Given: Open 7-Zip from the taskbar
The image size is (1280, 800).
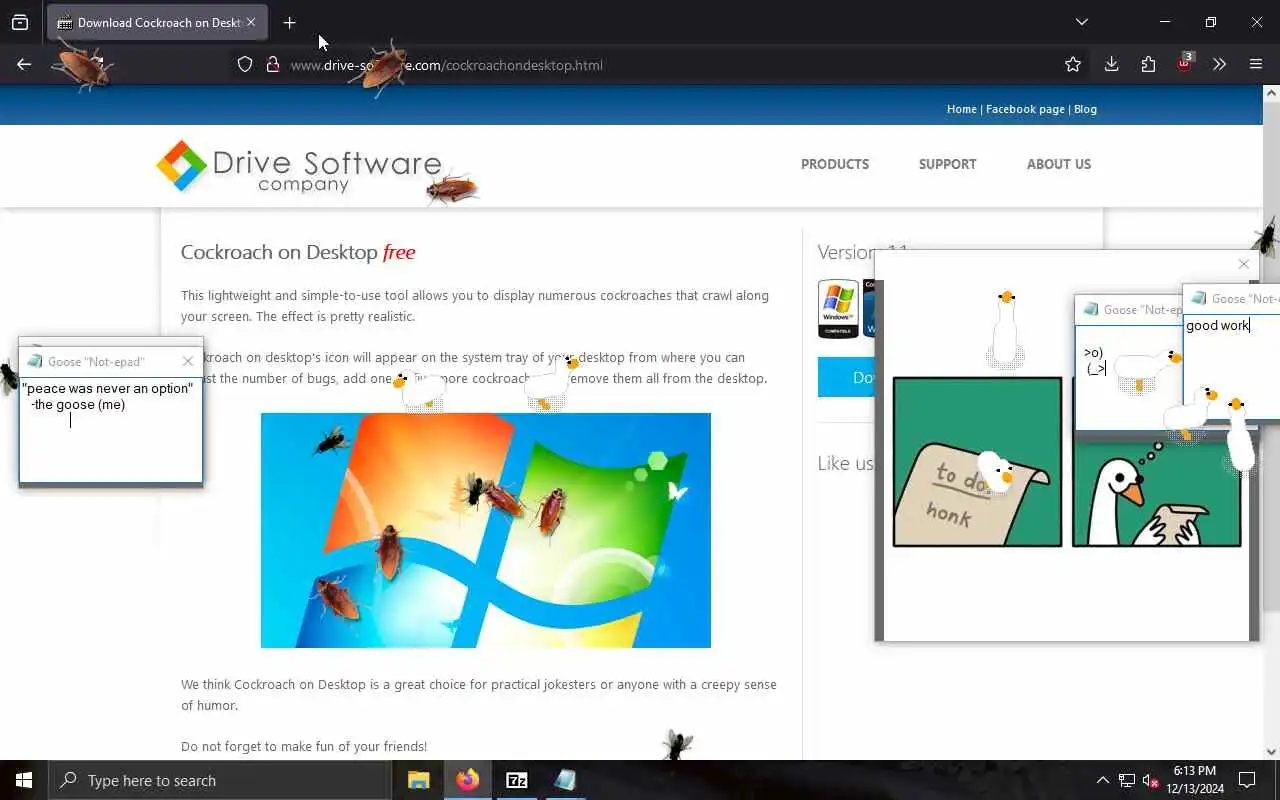Looking at the screenshot, I should pyautogui.click(x=517, y=780).
